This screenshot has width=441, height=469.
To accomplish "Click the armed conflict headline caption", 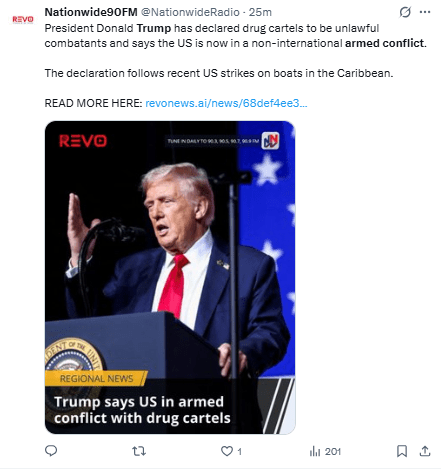I will click(x=142, y=410).
